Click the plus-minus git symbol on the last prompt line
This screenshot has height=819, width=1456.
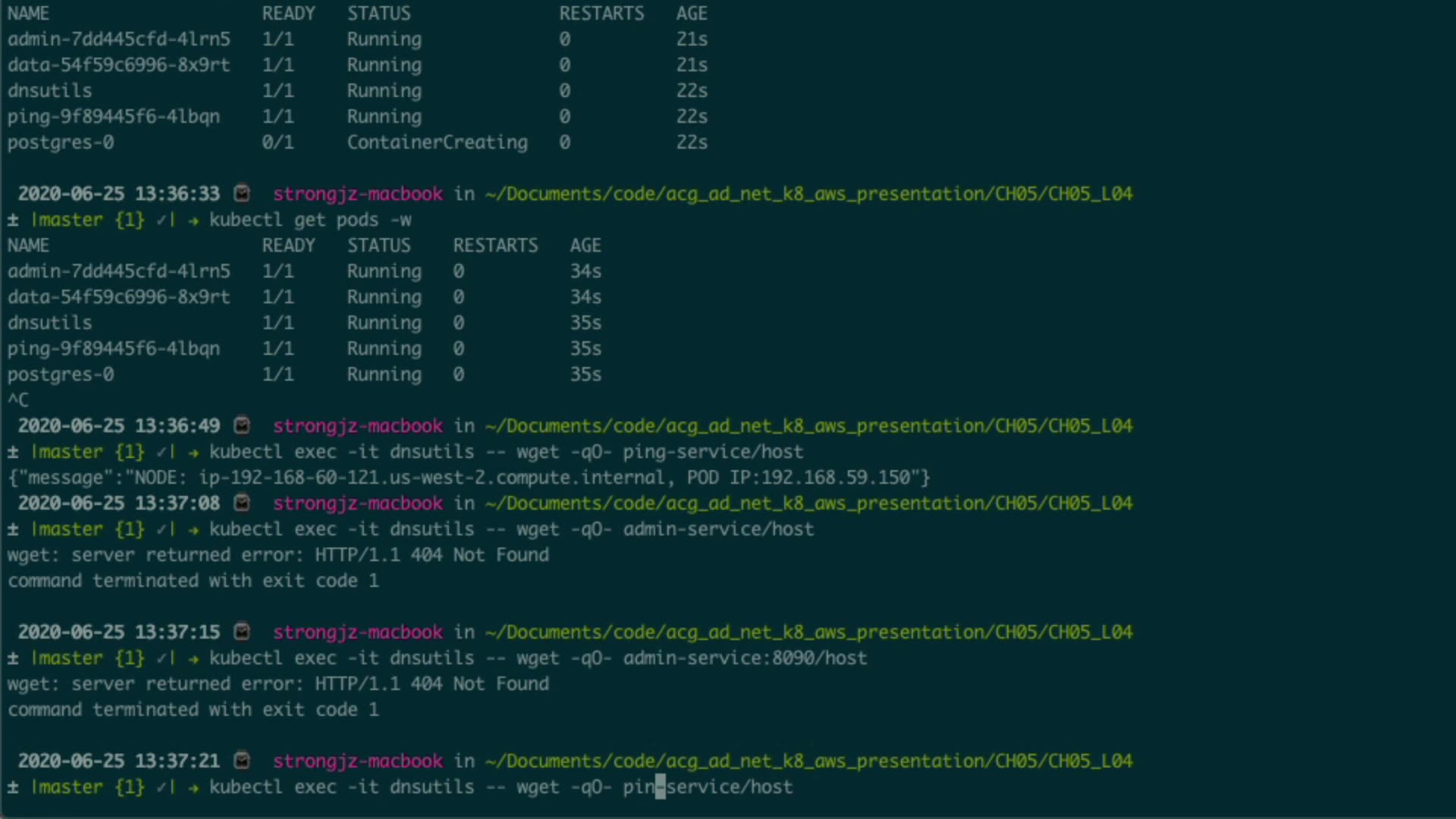pos(13,787)
